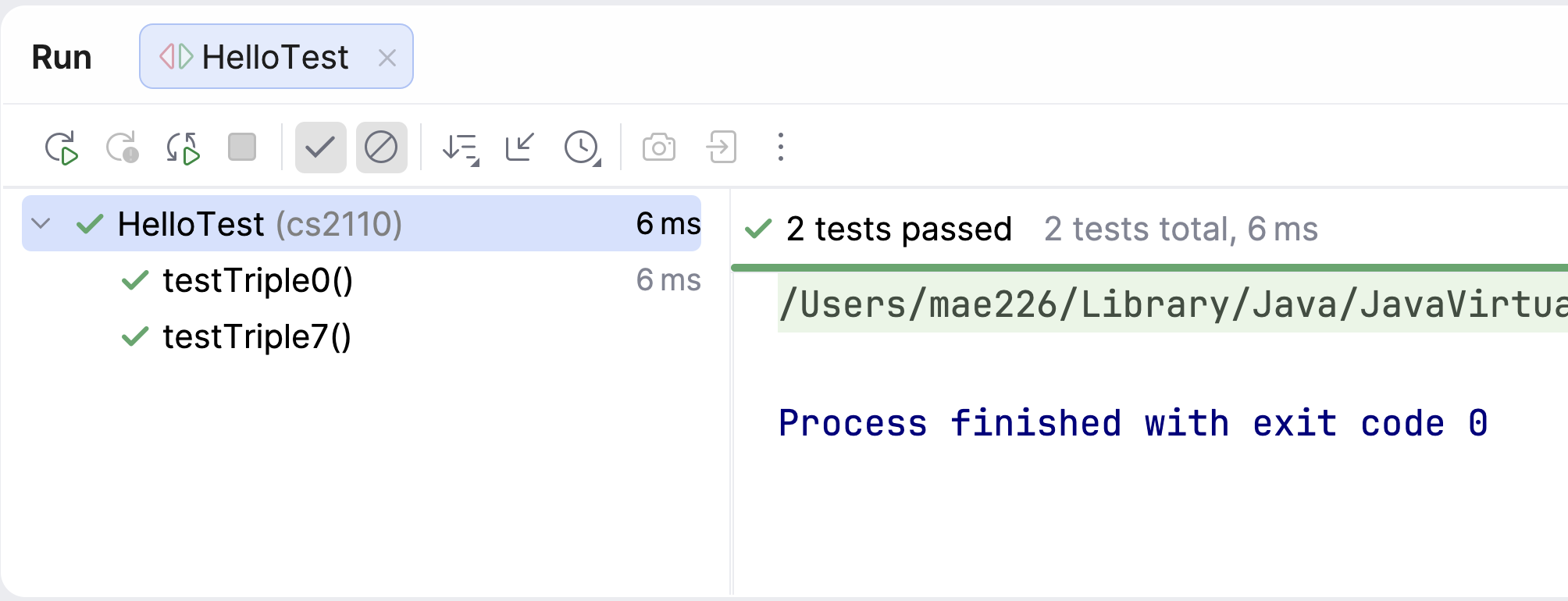Open the sort tests dropdown

460,148
